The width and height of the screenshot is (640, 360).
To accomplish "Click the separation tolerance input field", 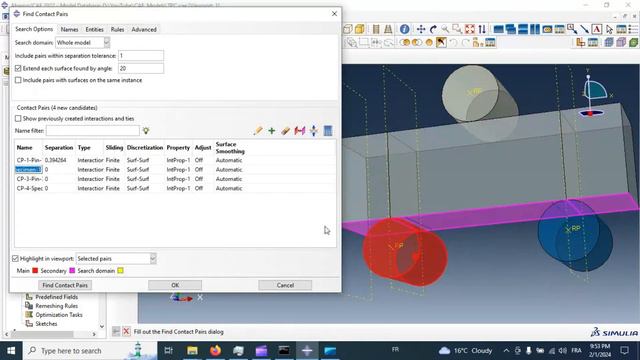I will [x=141, y=56].
